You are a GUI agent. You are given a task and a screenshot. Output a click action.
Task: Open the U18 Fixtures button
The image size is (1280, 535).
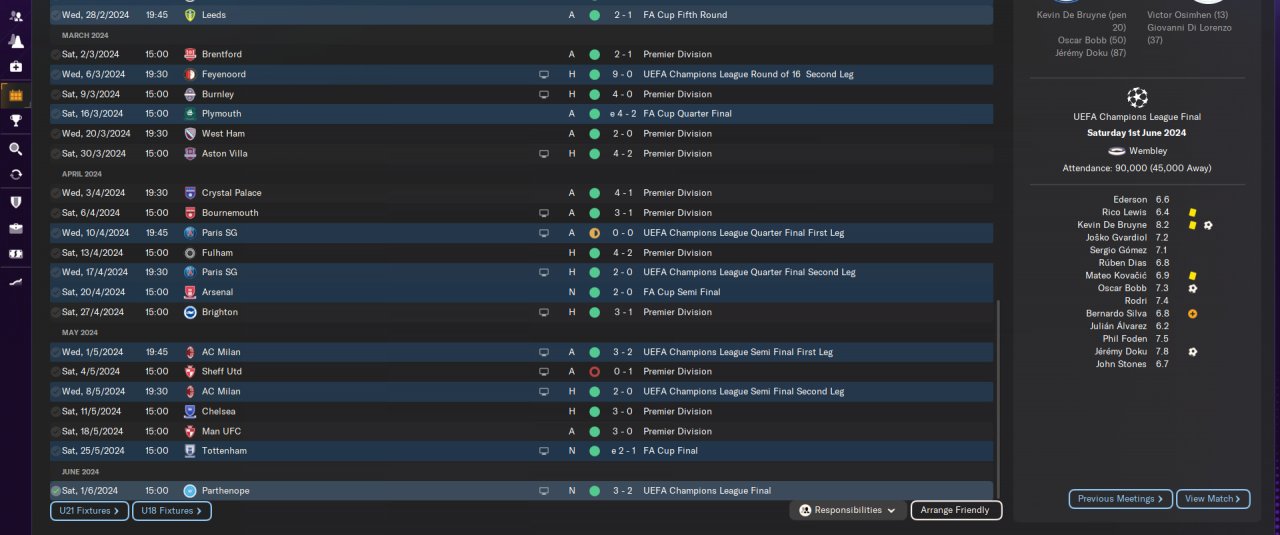[x=171, y=511]
